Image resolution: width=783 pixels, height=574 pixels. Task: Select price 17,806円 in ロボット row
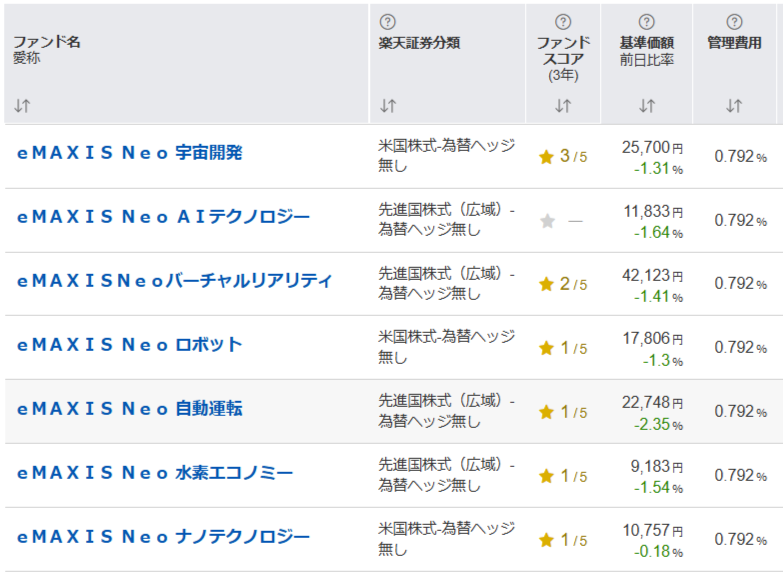pyautogui.click(x=652, y=339)
